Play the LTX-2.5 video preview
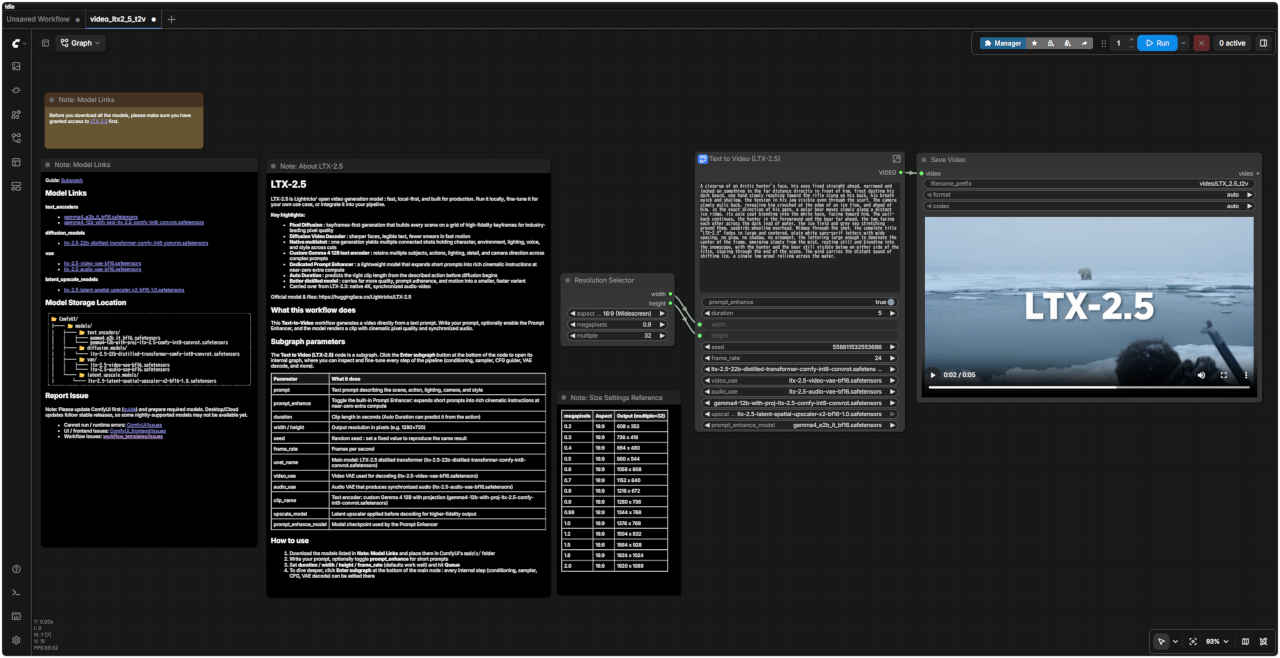 tap(933, 375)
